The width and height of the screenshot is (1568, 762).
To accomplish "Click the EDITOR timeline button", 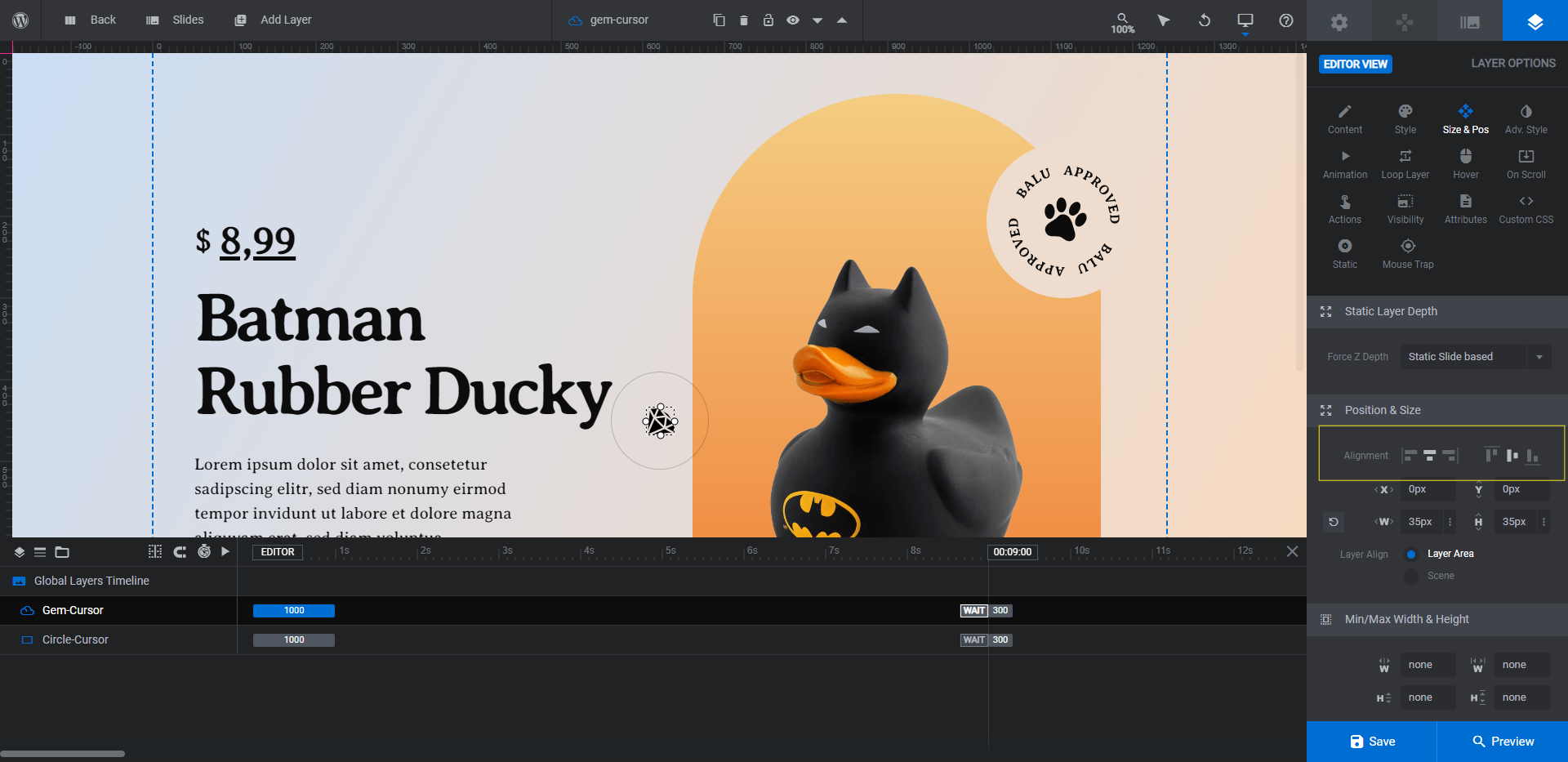I will pyautogui.click(x=278, y=552).
